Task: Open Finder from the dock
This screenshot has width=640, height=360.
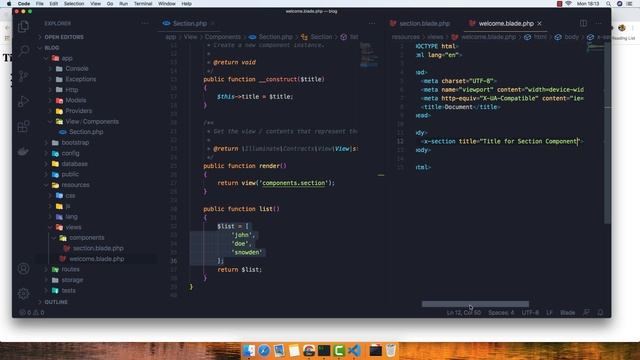Action: coord(249,350)
